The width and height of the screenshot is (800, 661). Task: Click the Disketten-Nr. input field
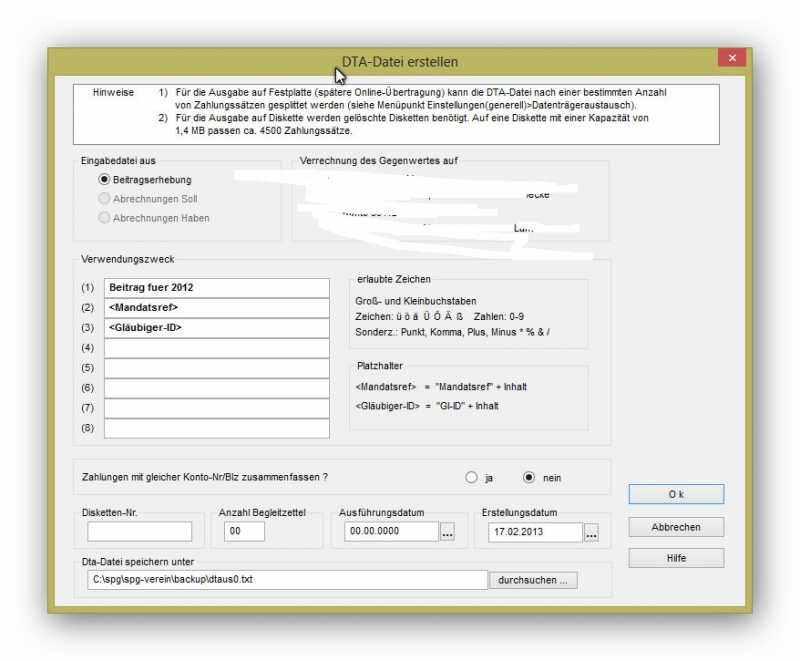pos(139,532)
